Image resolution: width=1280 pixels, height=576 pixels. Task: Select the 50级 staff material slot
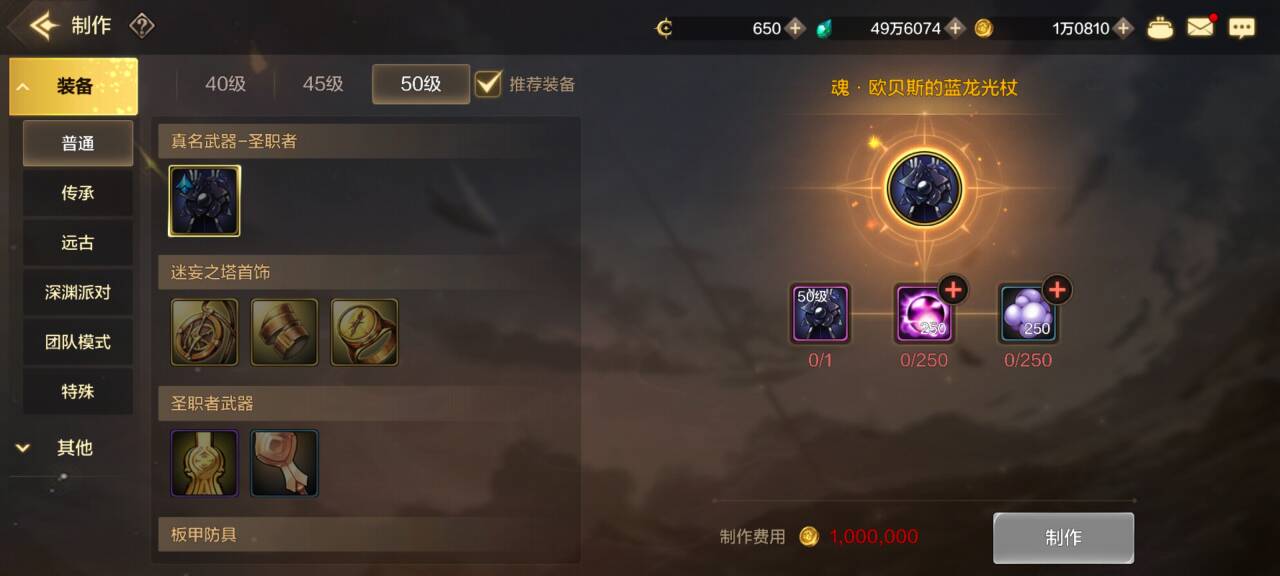point(820,314)
